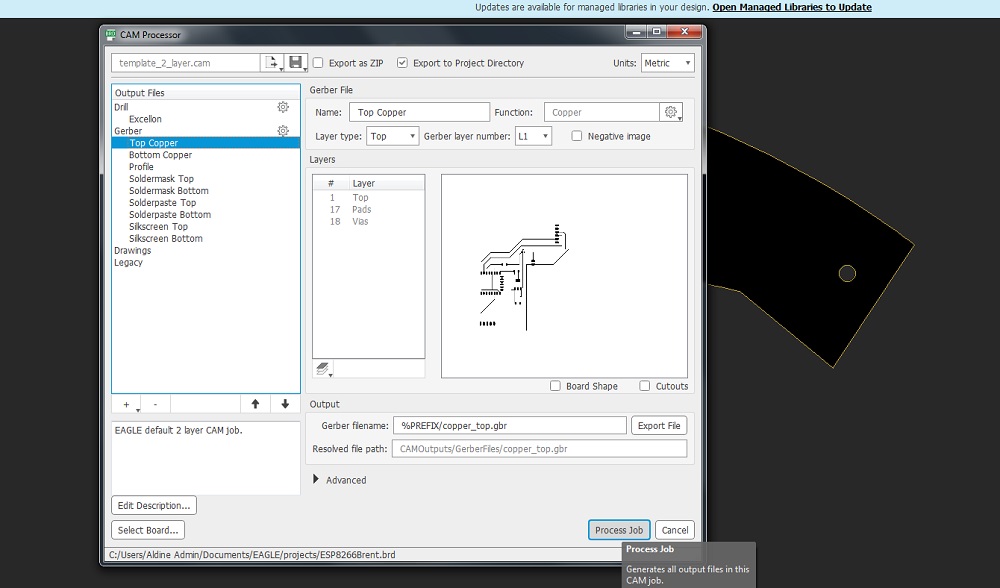Open the load CAM job file icon
Viewport: 1000px width, 588px height.
[x=272, y=62]
